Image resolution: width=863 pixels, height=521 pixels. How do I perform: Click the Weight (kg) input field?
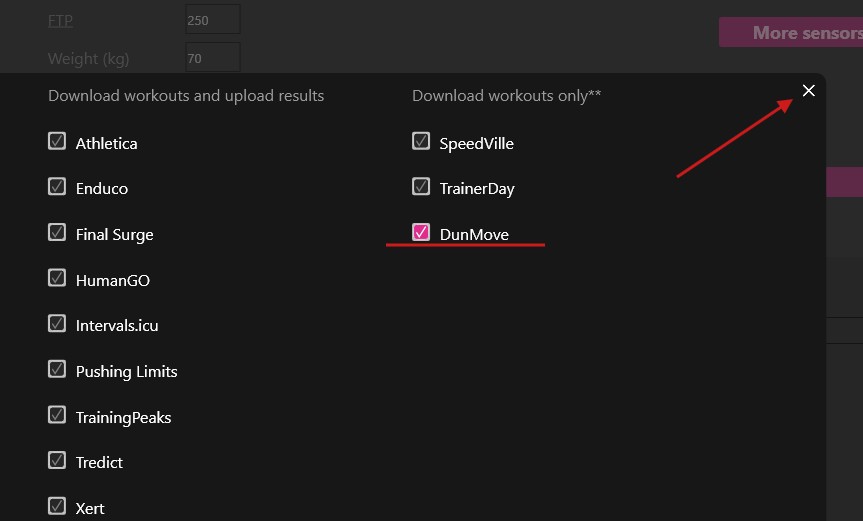[x=213, y=57]
